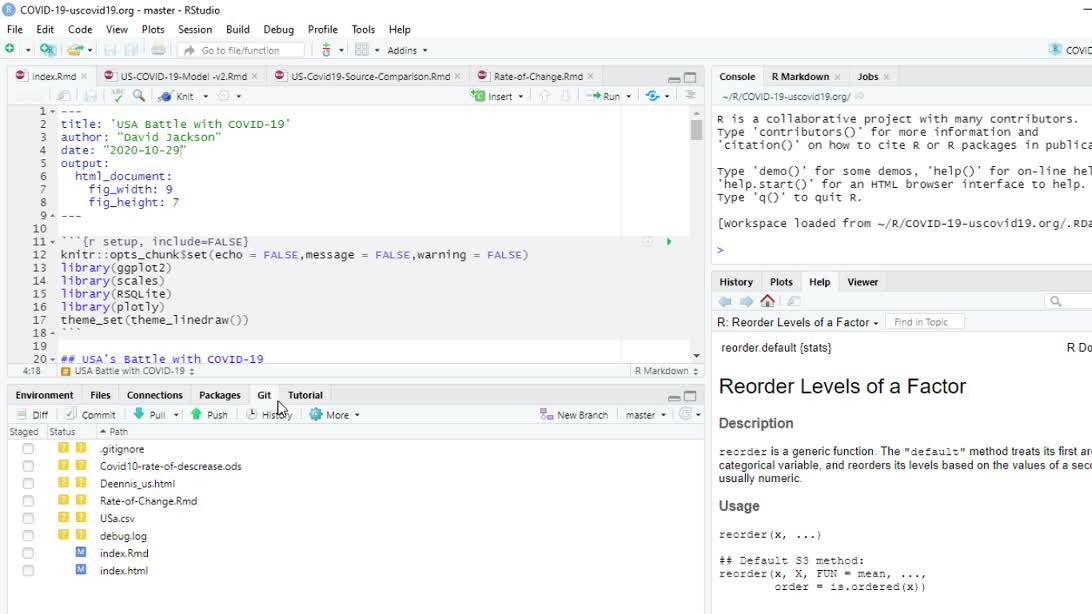Stage index.Rmd checkbox
The width and height of the screenshot is (1092, 614).
pos(28,553)
